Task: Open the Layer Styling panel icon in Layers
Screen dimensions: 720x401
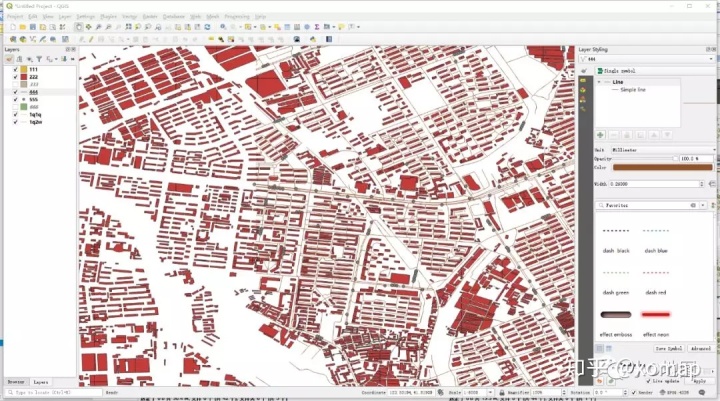Action: [9, 59]
